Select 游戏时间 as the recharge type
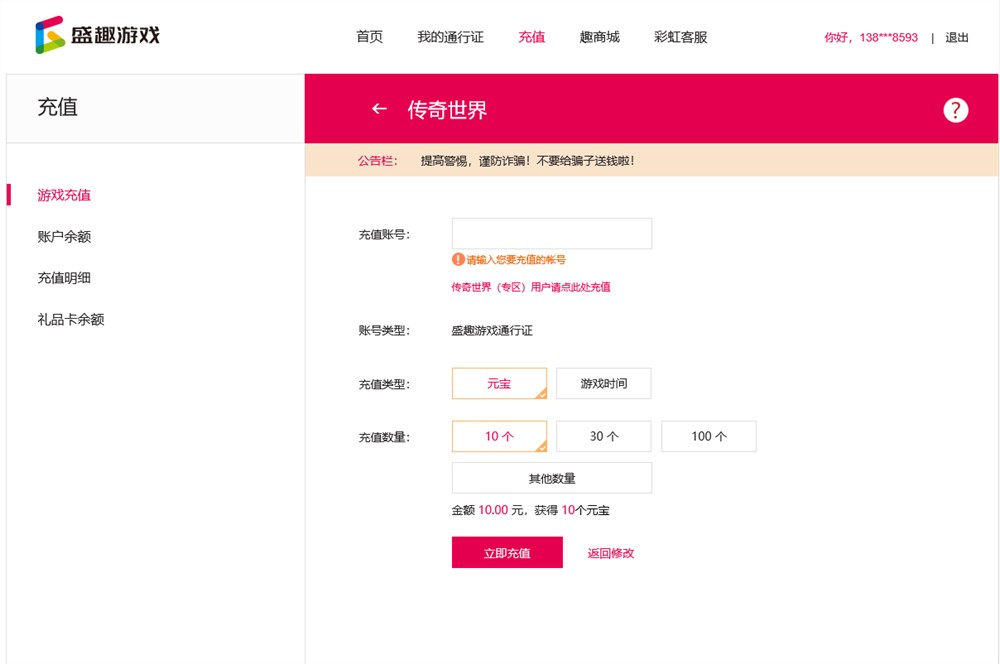1000x664 pixels. point(604,384)
